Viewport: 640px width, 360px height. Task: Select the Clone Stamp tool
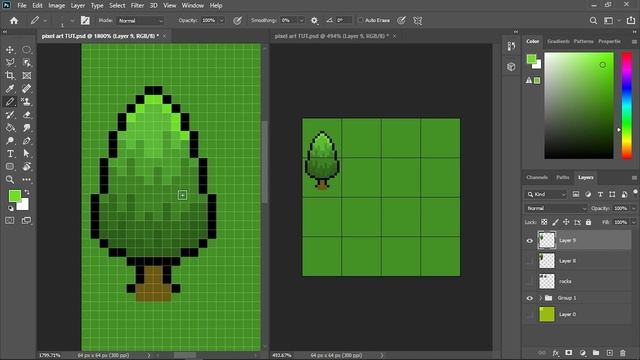pos(27,102)
